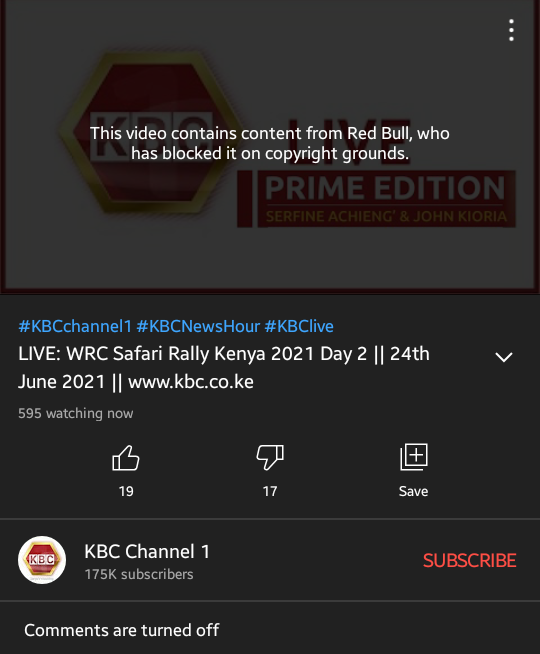The image size is (540, 654).
Task: Open the #KBCNewsHour hashtag
Action: tap(198, 326)
